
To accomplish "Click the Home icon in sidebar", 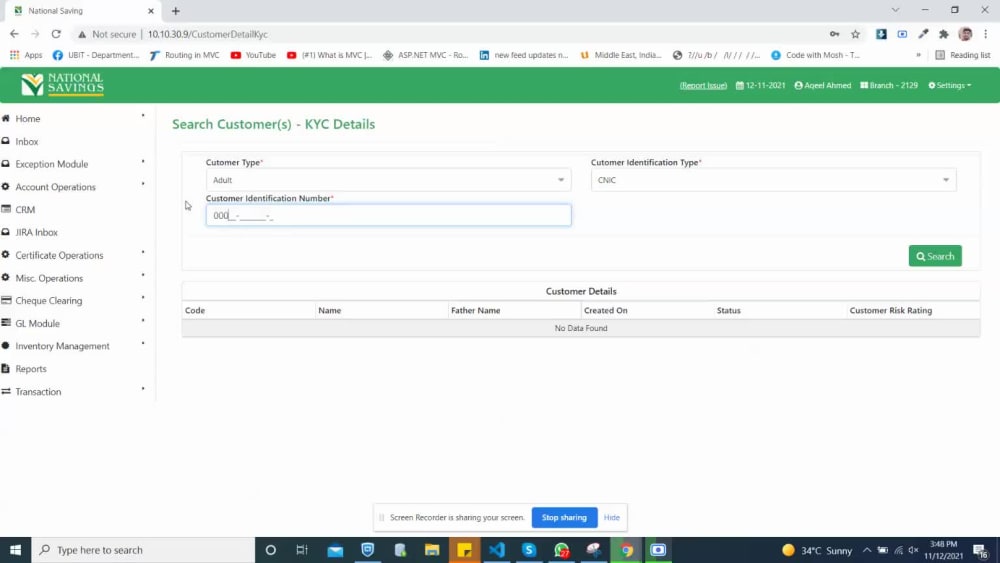I will (x=6, y=118).
